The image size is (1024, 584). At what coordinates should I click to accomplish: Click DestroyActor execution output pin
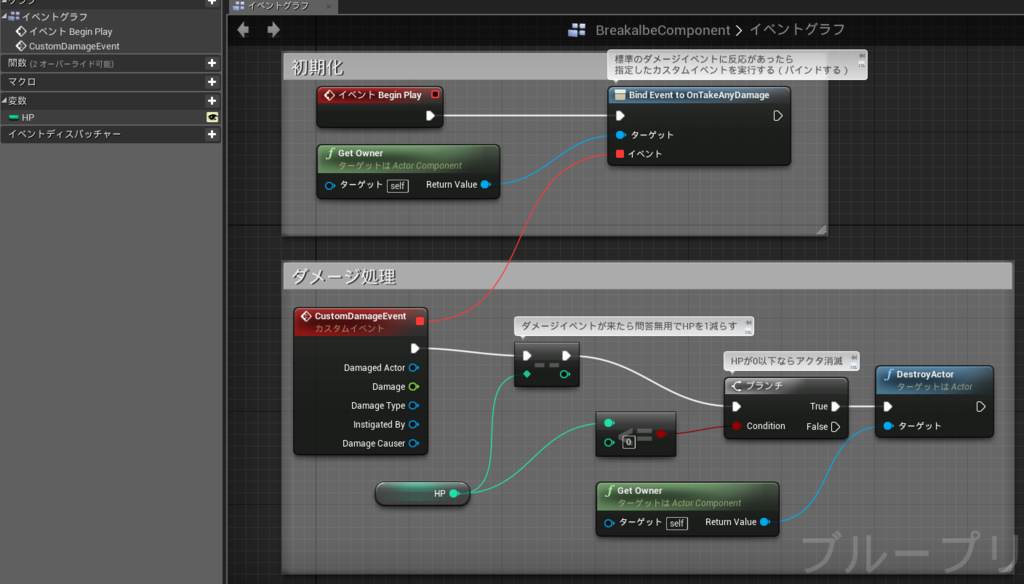[980, 406]
